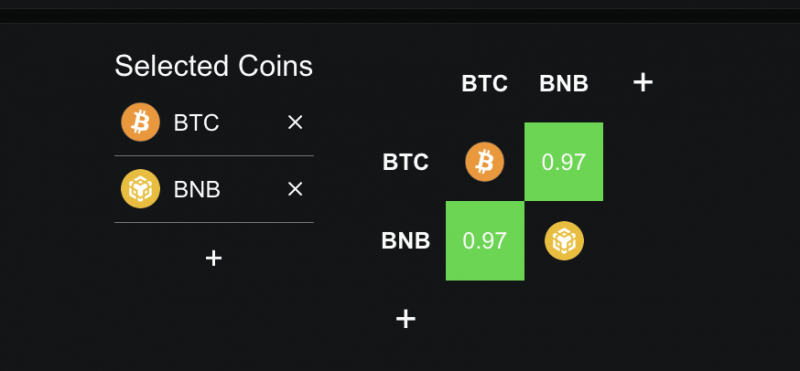Click BTC text in Selected Coins list

(x=196, y=123)
